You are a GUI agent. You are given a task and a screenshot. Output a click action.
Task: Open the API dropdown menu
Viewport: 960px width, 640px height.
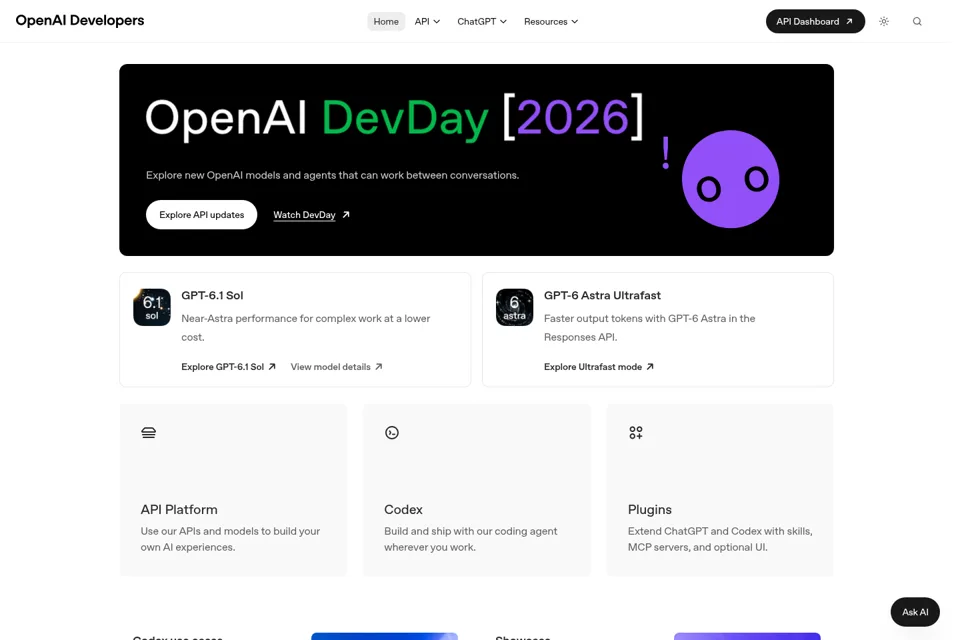coord(427,21)
